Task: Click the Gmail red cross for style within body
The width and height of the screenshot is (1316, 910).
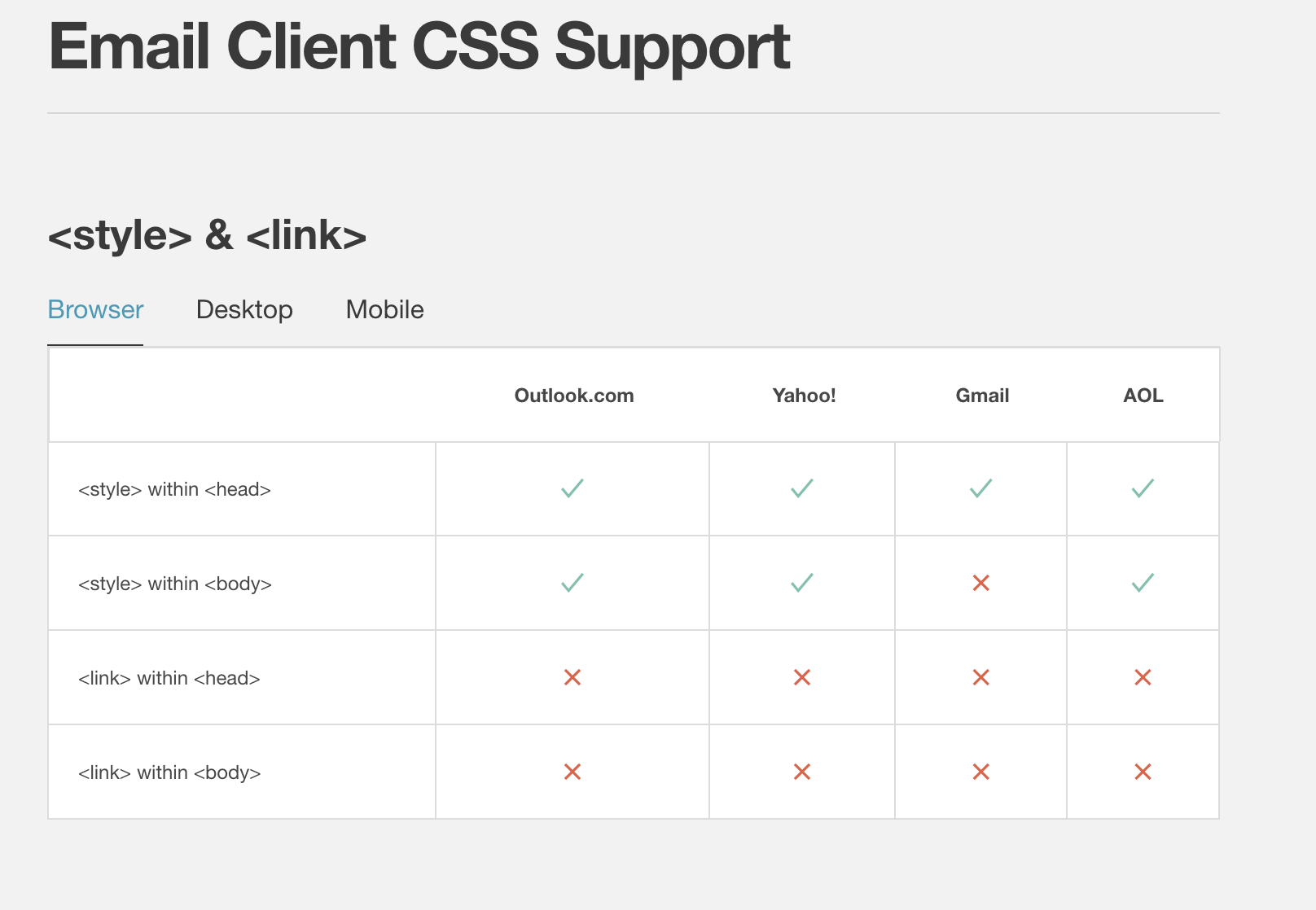Action: pos(980,583)
